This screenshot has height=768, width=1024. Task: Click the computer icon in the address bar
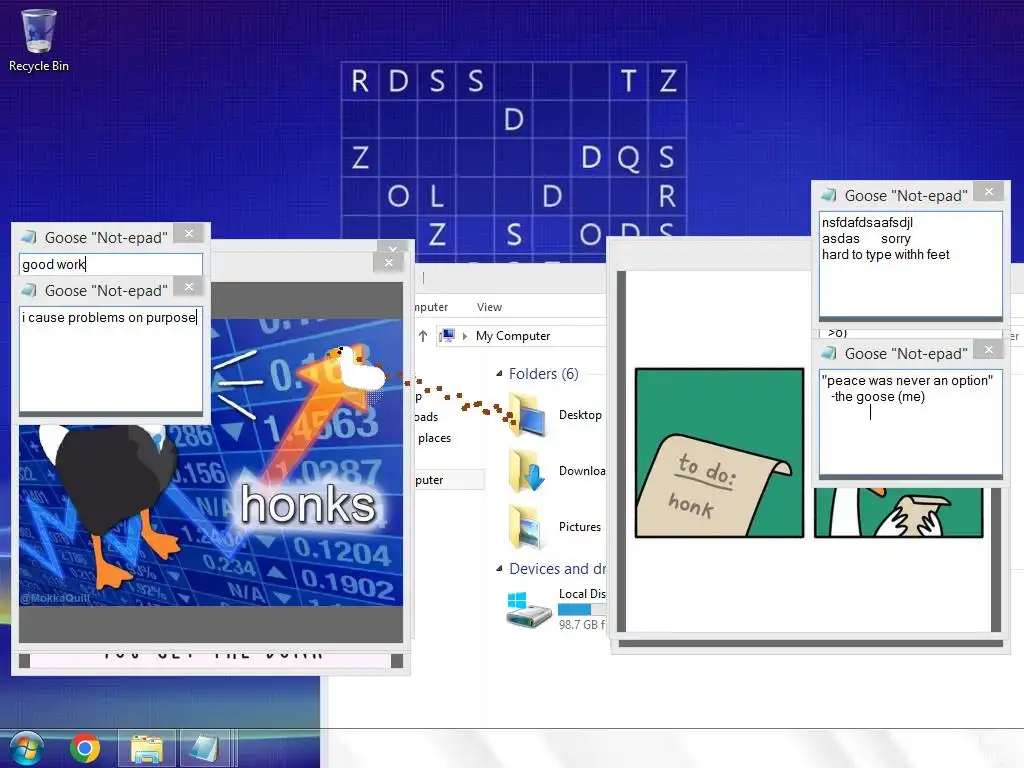pyautogui.click(x=447, y=336)
